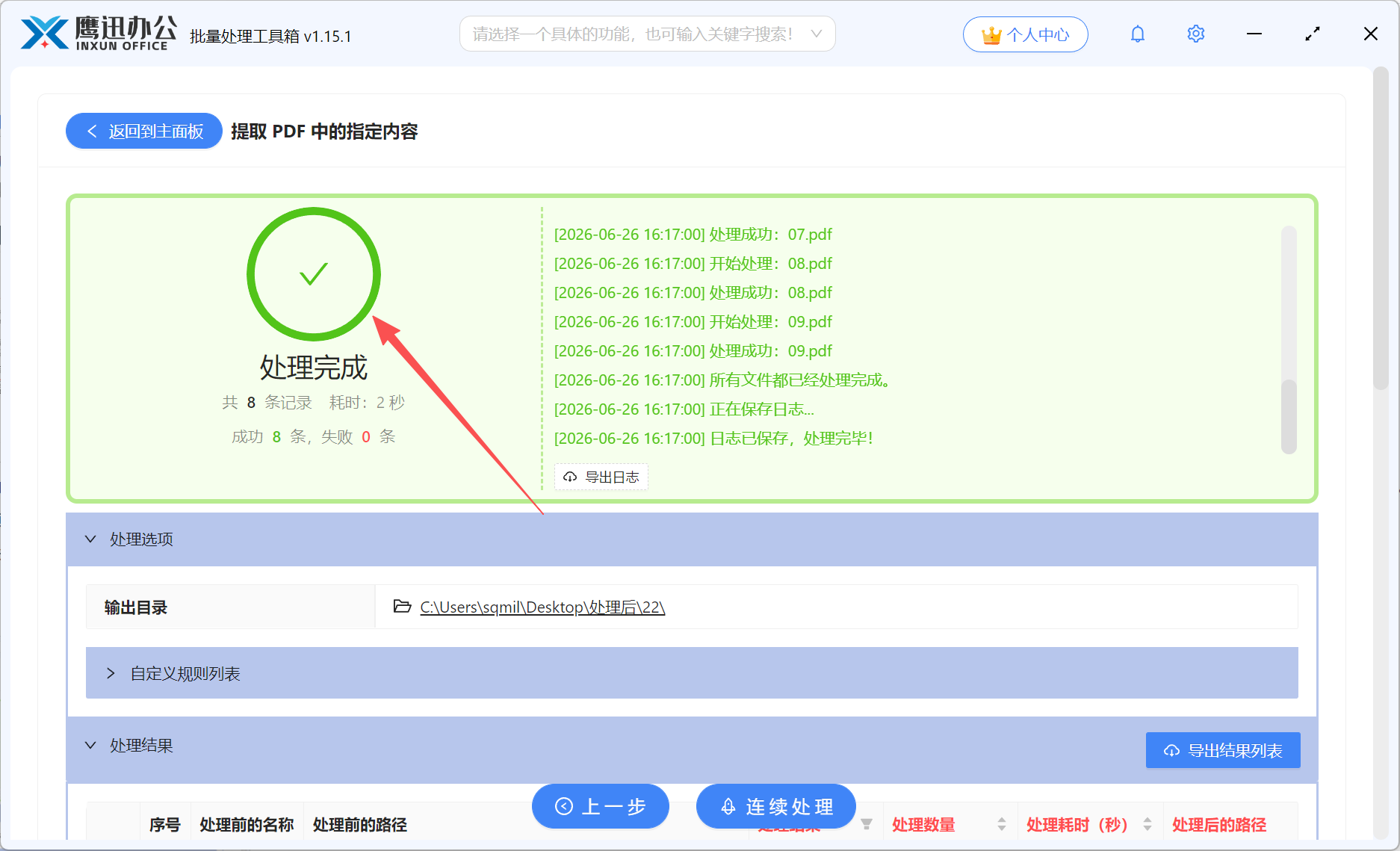This screenshot has height=851, width=1400.
Task: Click the success count 成功 8 条
Action: point(269,437)
